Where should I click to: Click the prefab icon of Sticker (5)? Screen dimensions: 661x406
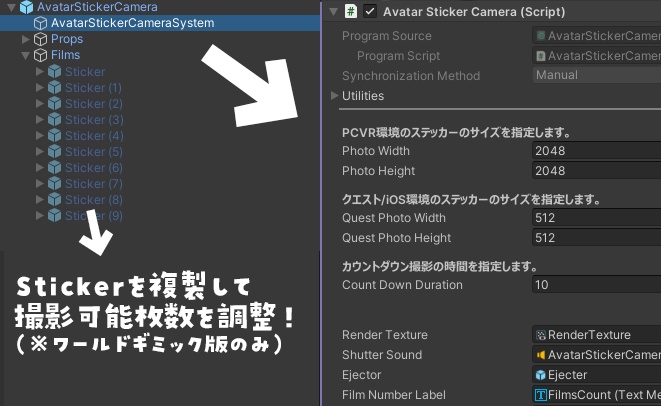tap(54, 152)
